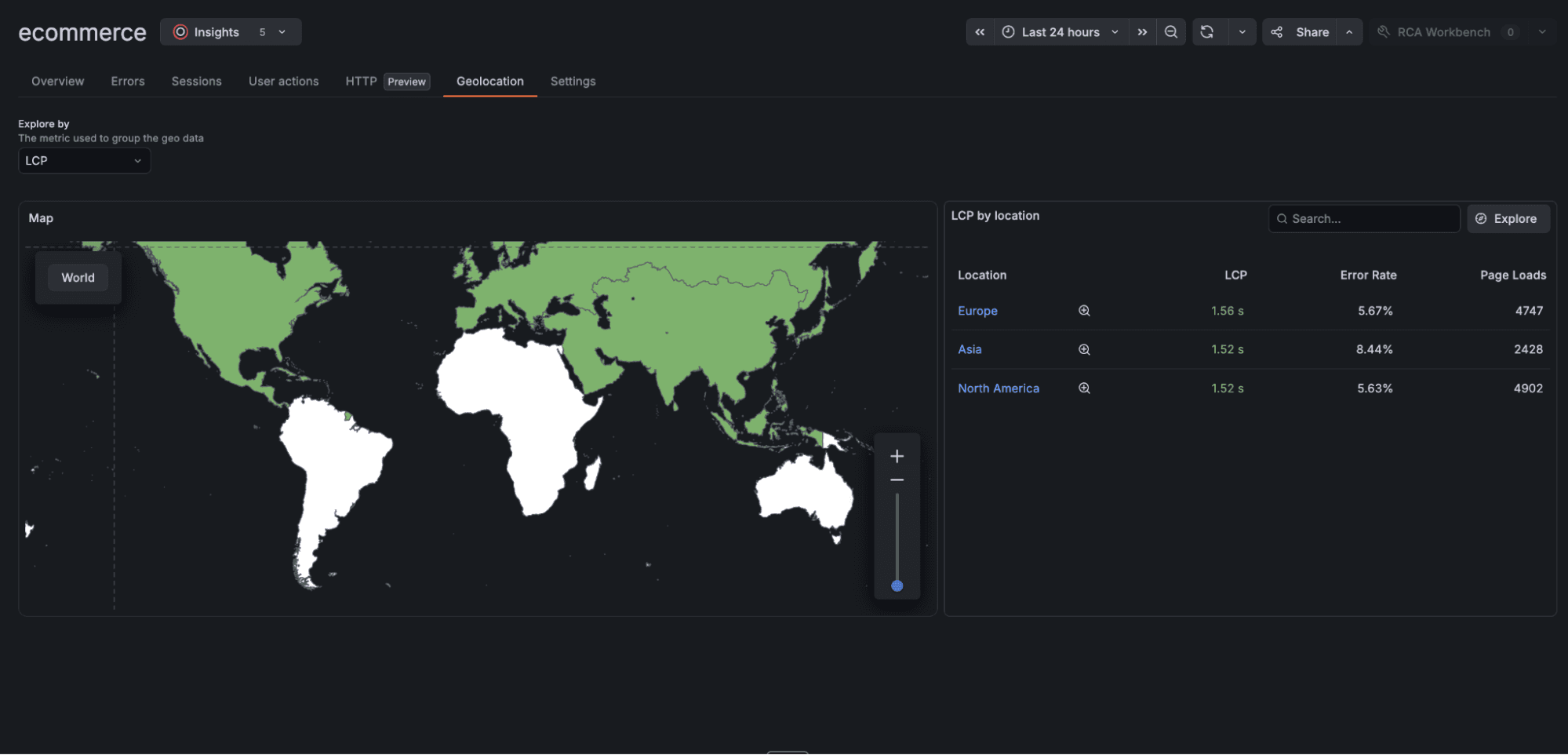Open the Asia location link

point(970,349)
